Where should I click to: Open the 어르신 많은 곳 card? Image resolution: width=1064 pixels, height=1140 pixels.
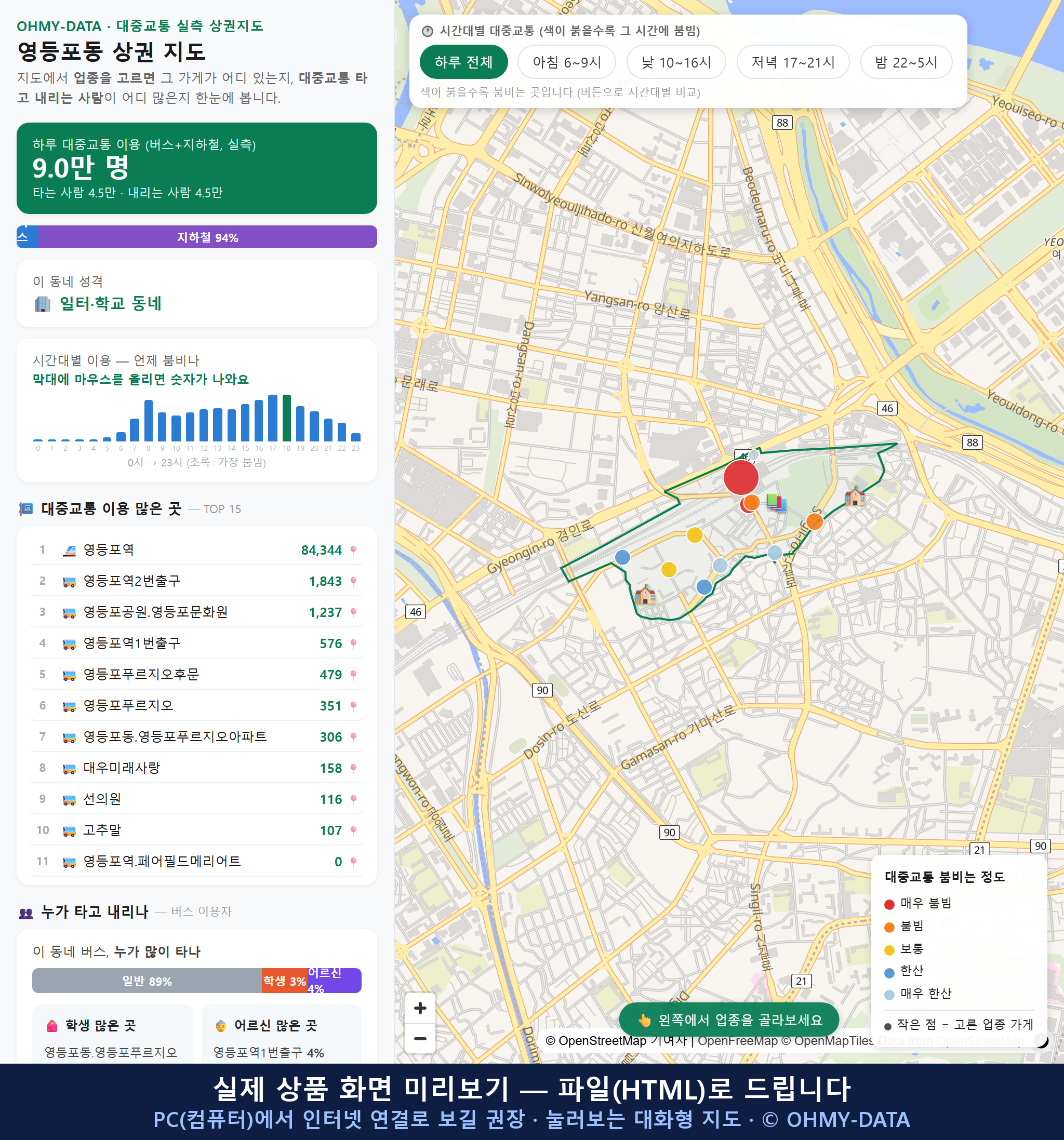[x=282, y=1034]
